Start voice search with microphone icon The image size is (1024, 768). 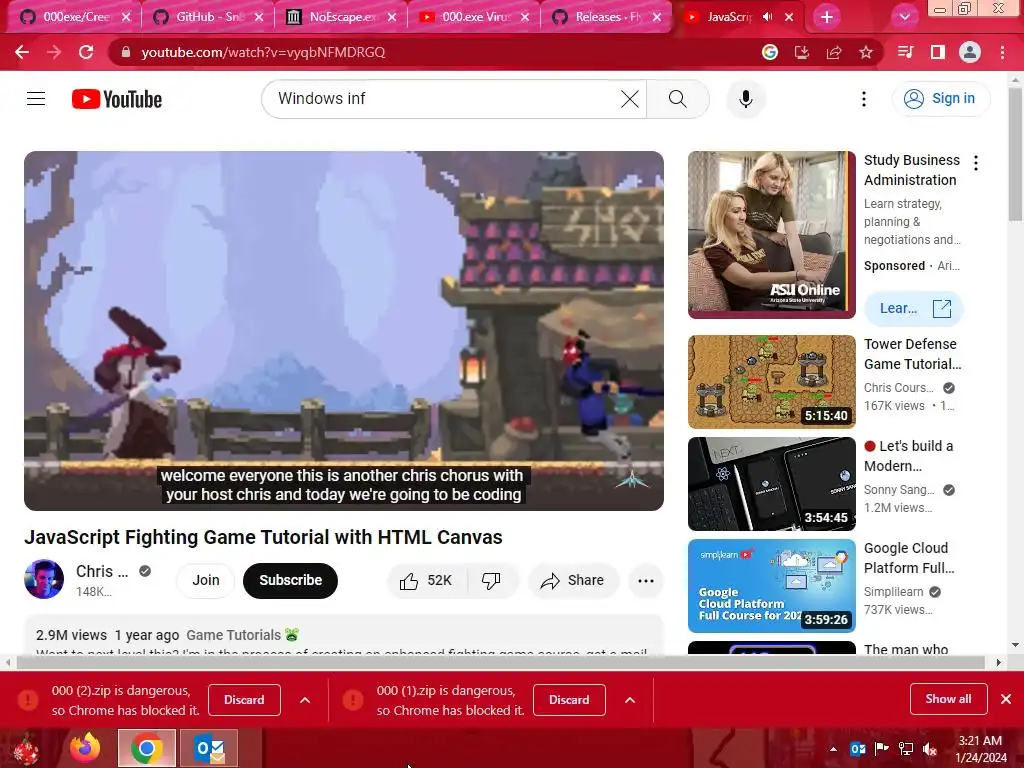746,99
